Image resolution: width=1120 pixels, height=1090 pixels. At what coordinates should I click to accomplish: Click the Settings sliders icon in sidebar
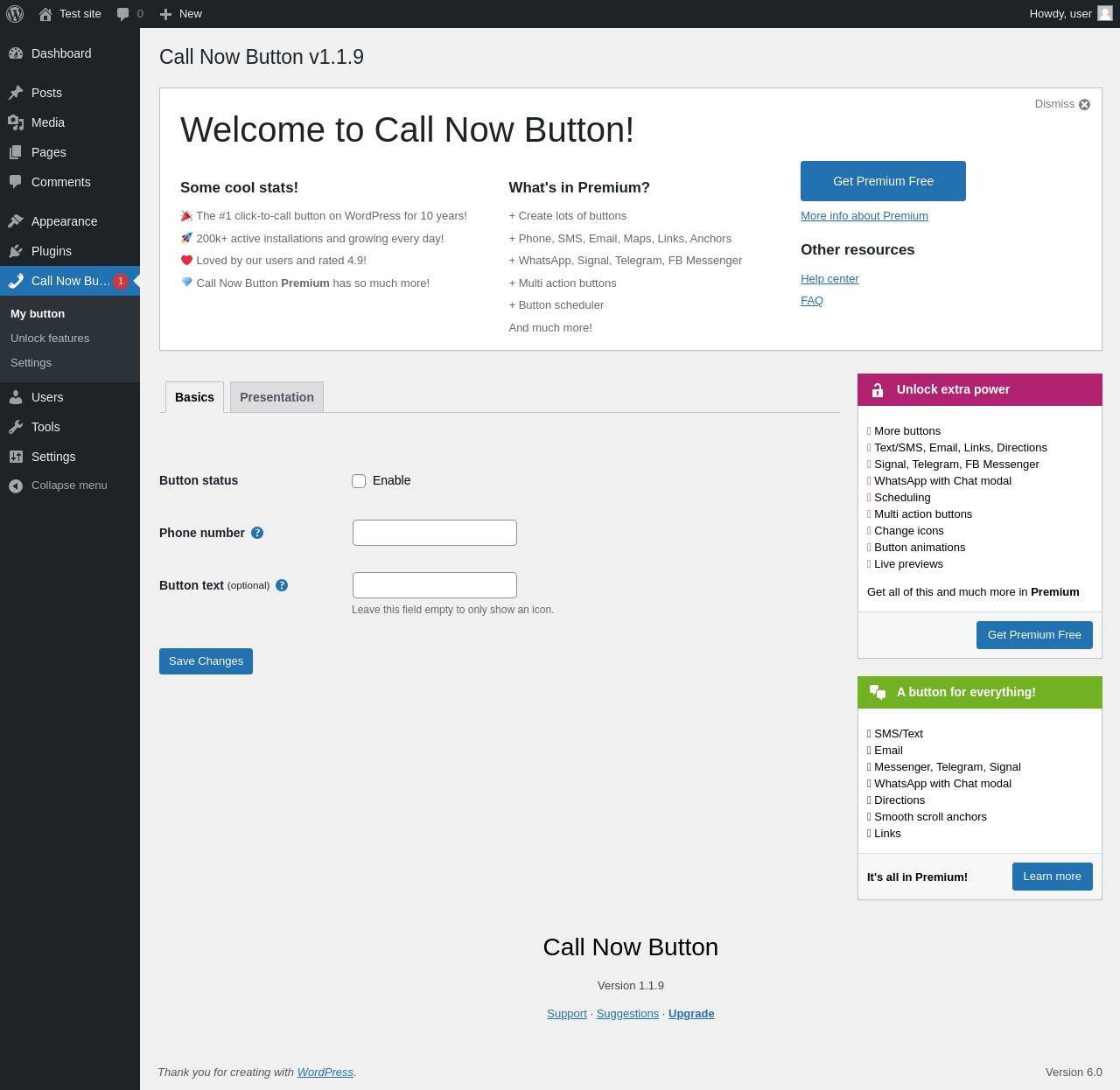coord(16,457)
